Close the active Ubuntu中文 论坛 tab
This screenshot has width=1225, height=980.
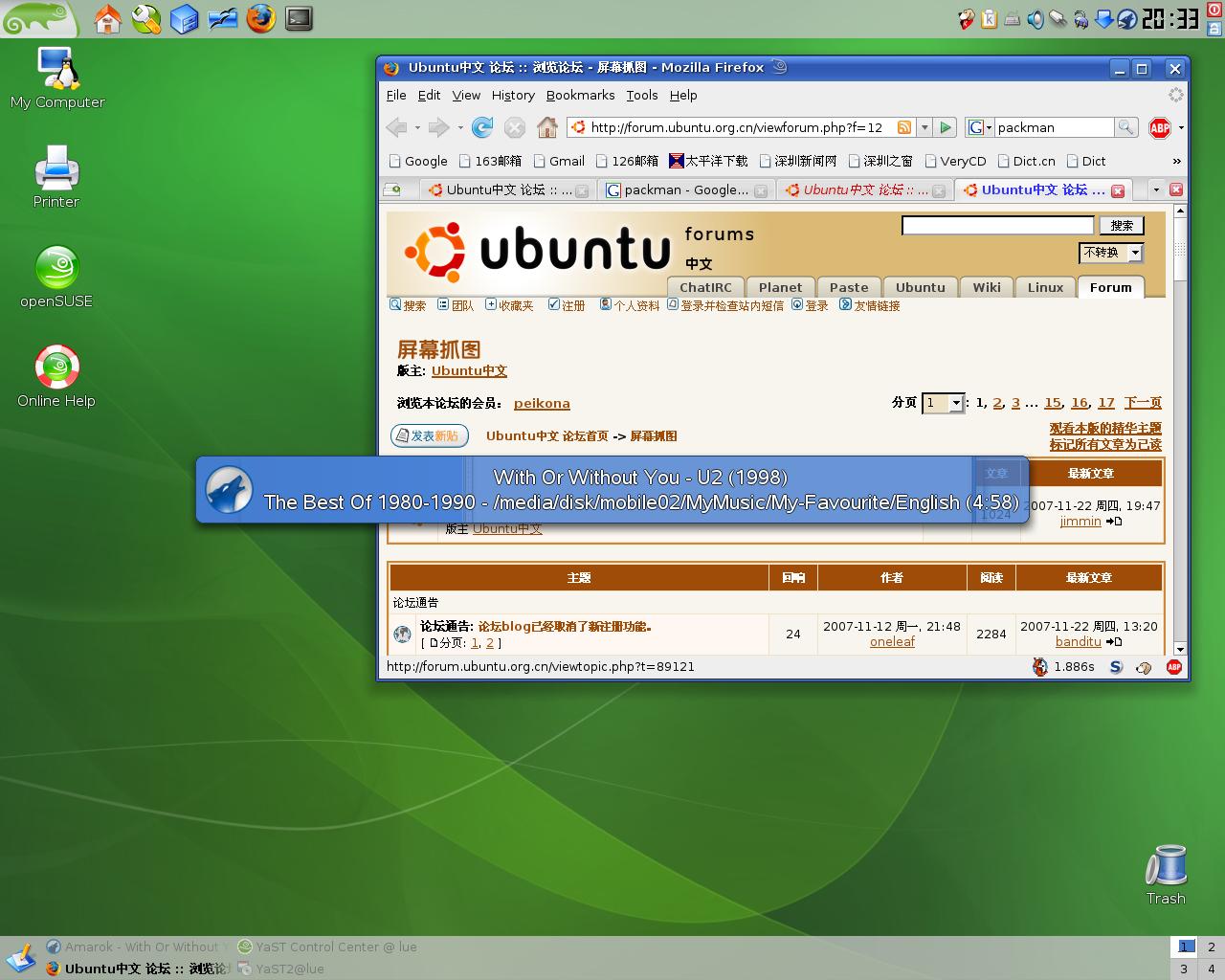coord(1117,190)
